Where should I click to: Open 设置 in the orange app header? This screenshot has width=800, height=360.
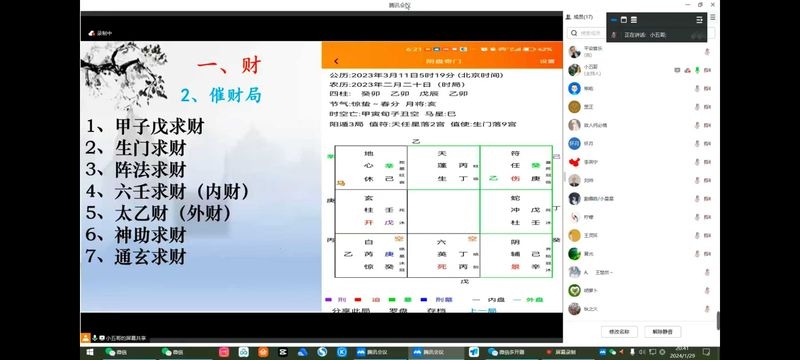coord(547,61)
